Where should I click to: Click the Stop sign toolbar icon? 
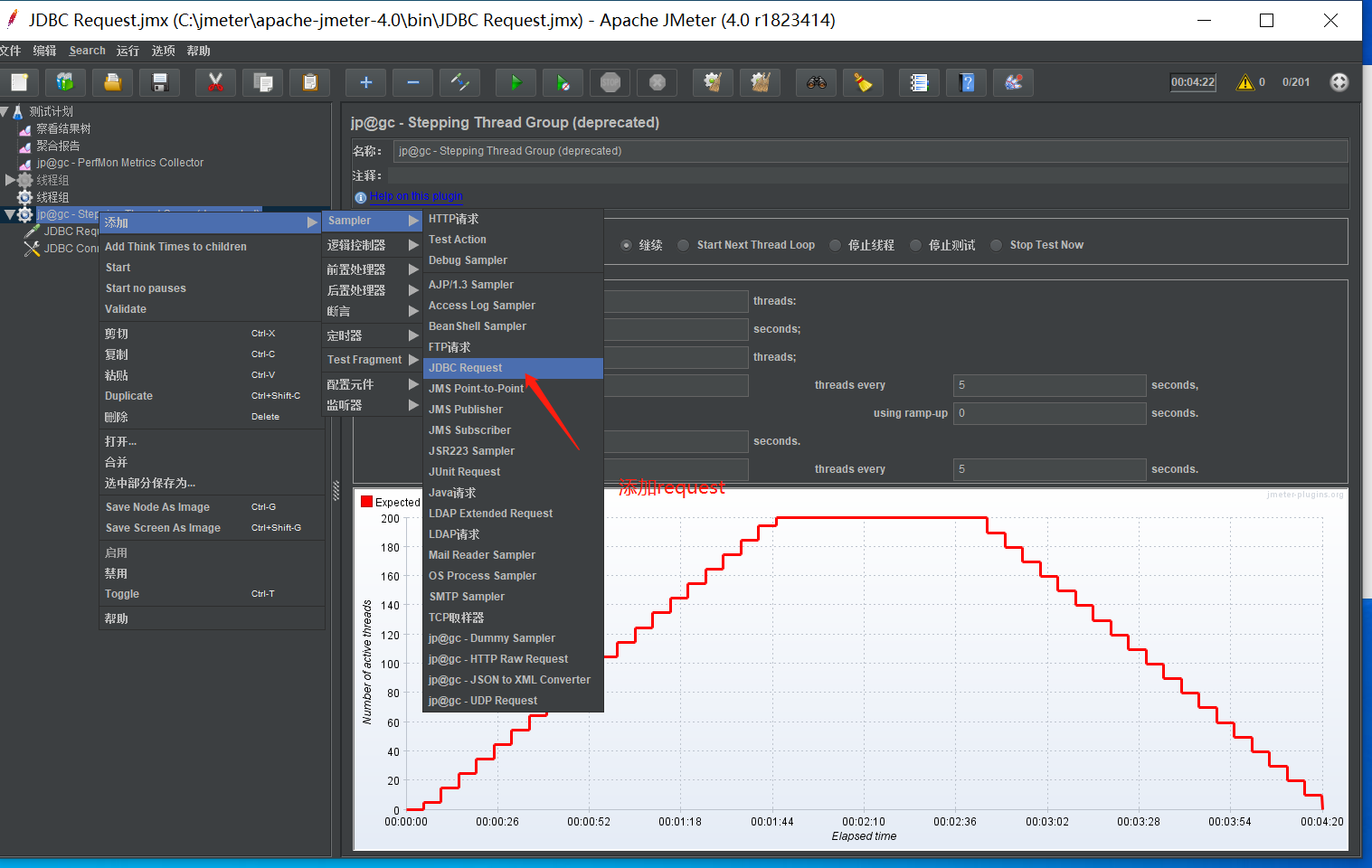610,82
